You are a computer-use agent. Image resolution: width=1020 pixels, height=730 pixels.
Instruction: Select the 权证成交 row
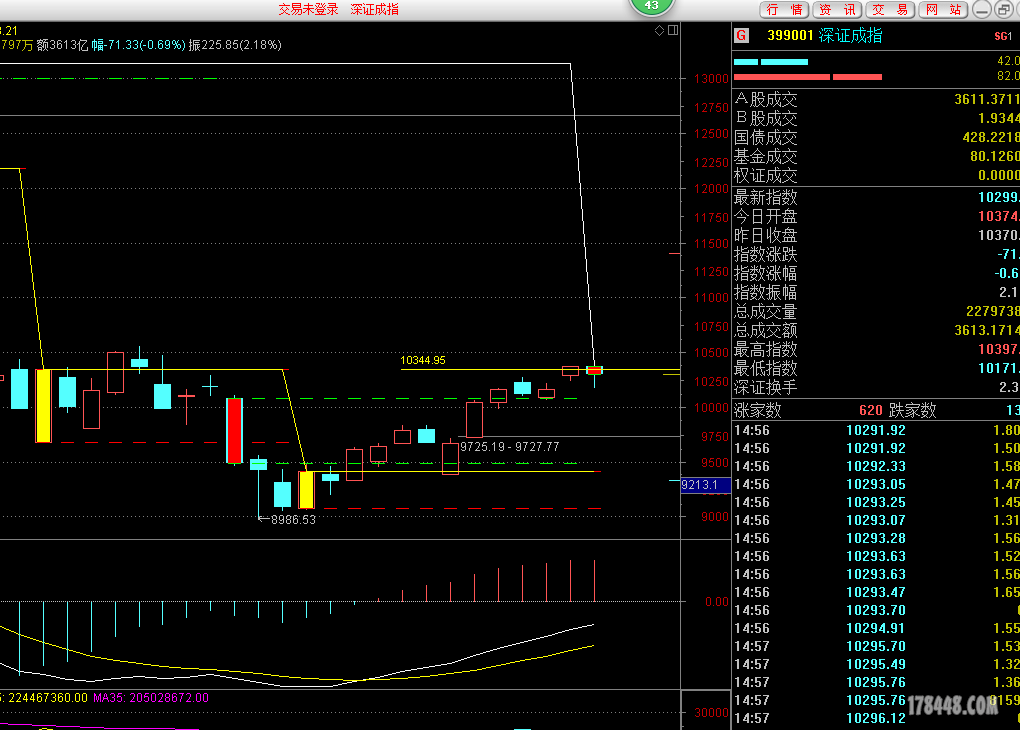click(x=876, y=175)
